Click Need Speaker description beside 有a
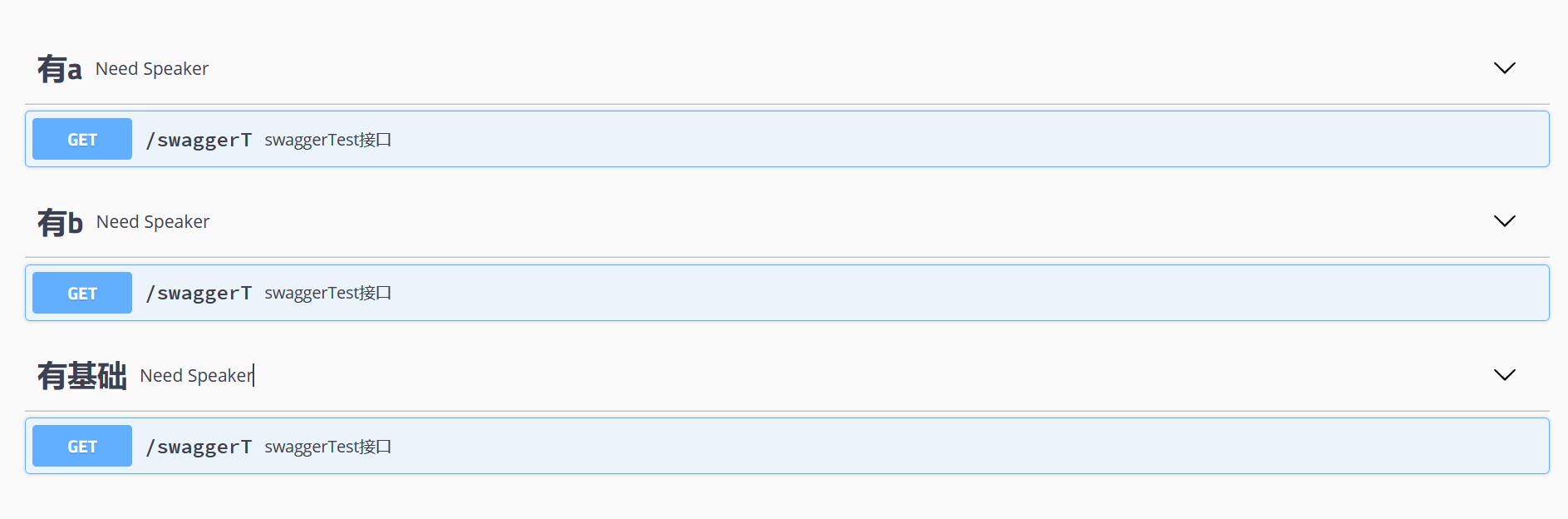 point(152,69)
